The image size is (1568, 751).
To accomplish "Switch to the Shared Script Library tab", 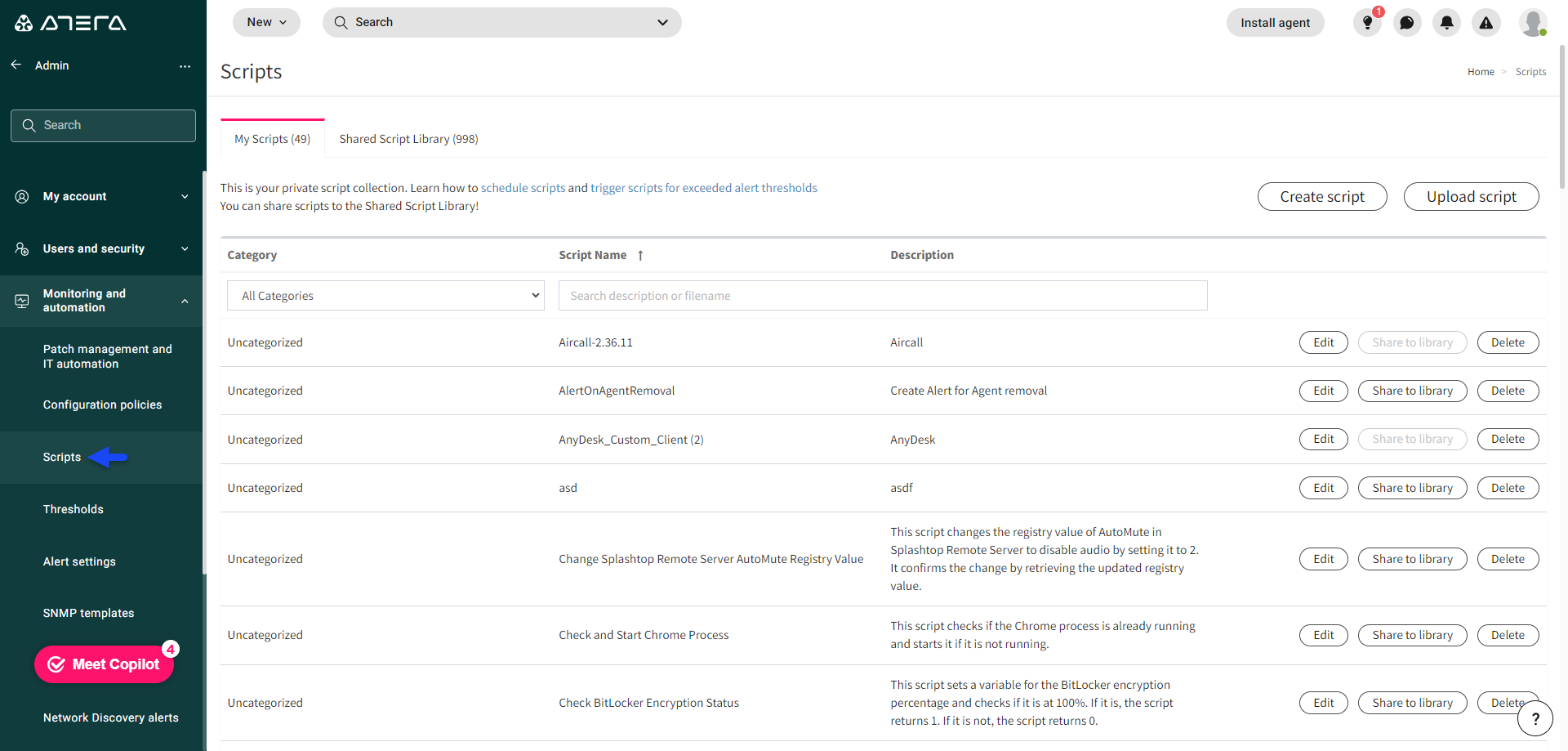I will tap(408, 139).
